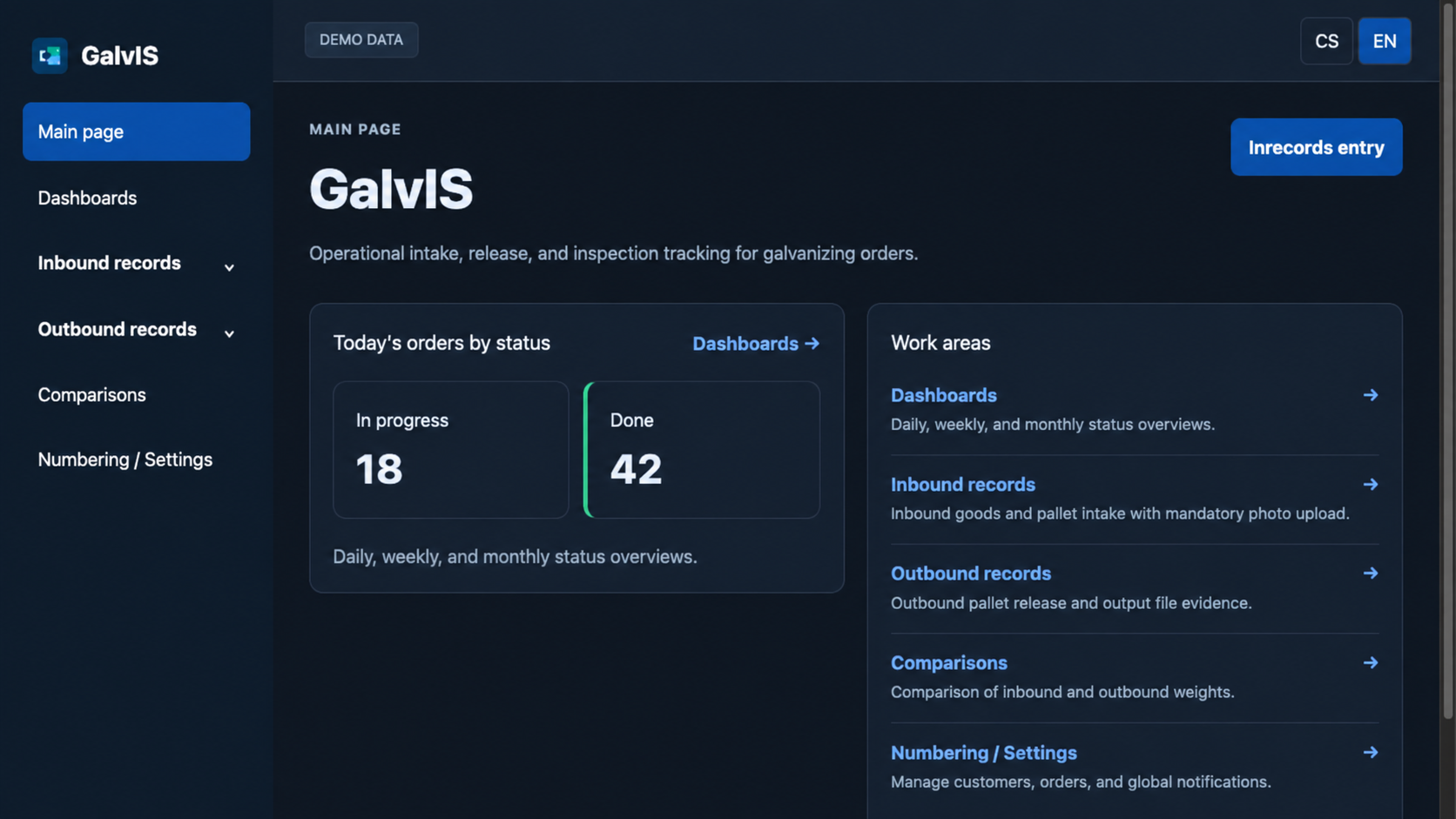Image resolution: width=1456 pixels, height=819 pixels.
Task: Click 'Manage customers, orders, and global notifications.' text
Action: pos(1081,782)
